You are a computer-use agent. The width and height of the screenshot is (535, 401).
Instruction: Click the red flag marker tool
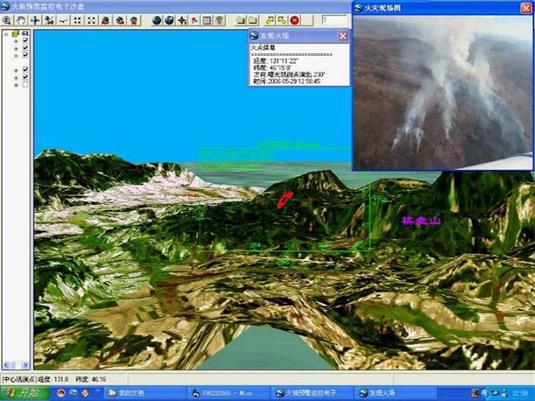click(x=194, y=20)
